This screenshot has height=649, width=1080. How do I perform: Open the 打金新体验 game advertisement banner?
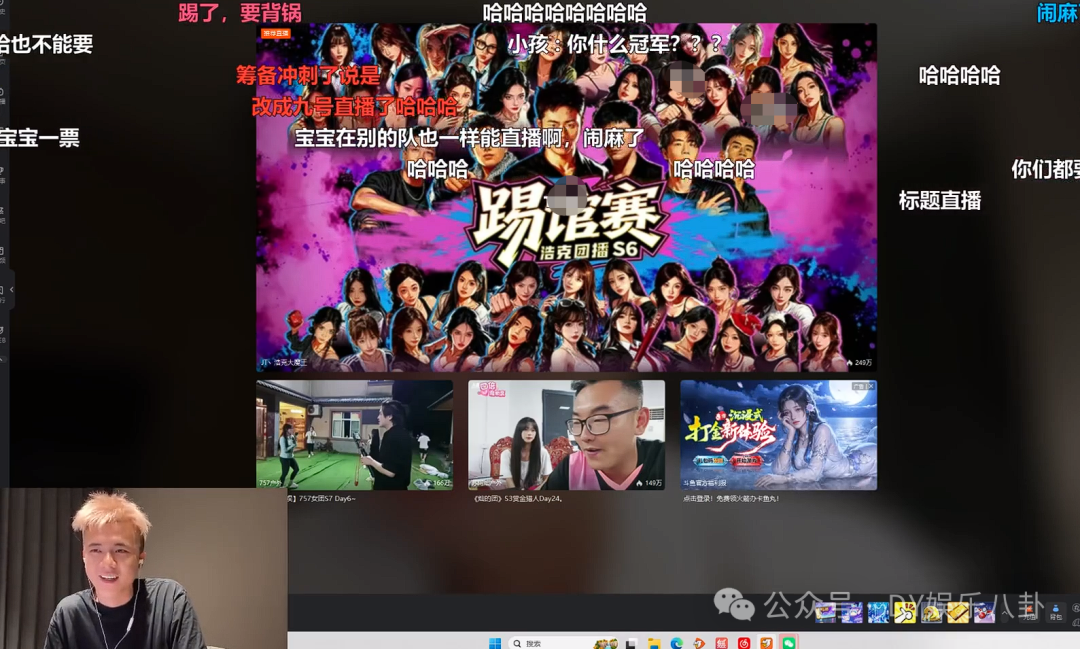(x=778, y=435)
